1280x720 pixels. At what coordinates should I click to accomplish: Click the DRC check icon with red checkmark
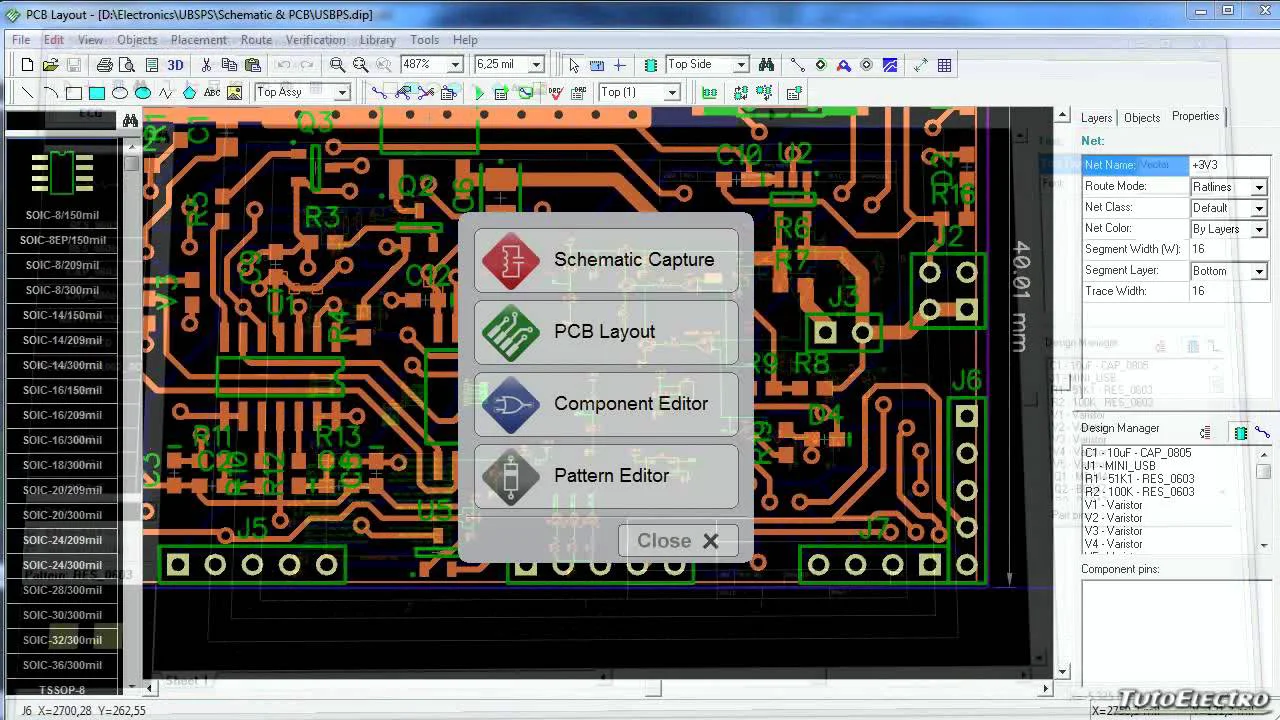[556, 93]
